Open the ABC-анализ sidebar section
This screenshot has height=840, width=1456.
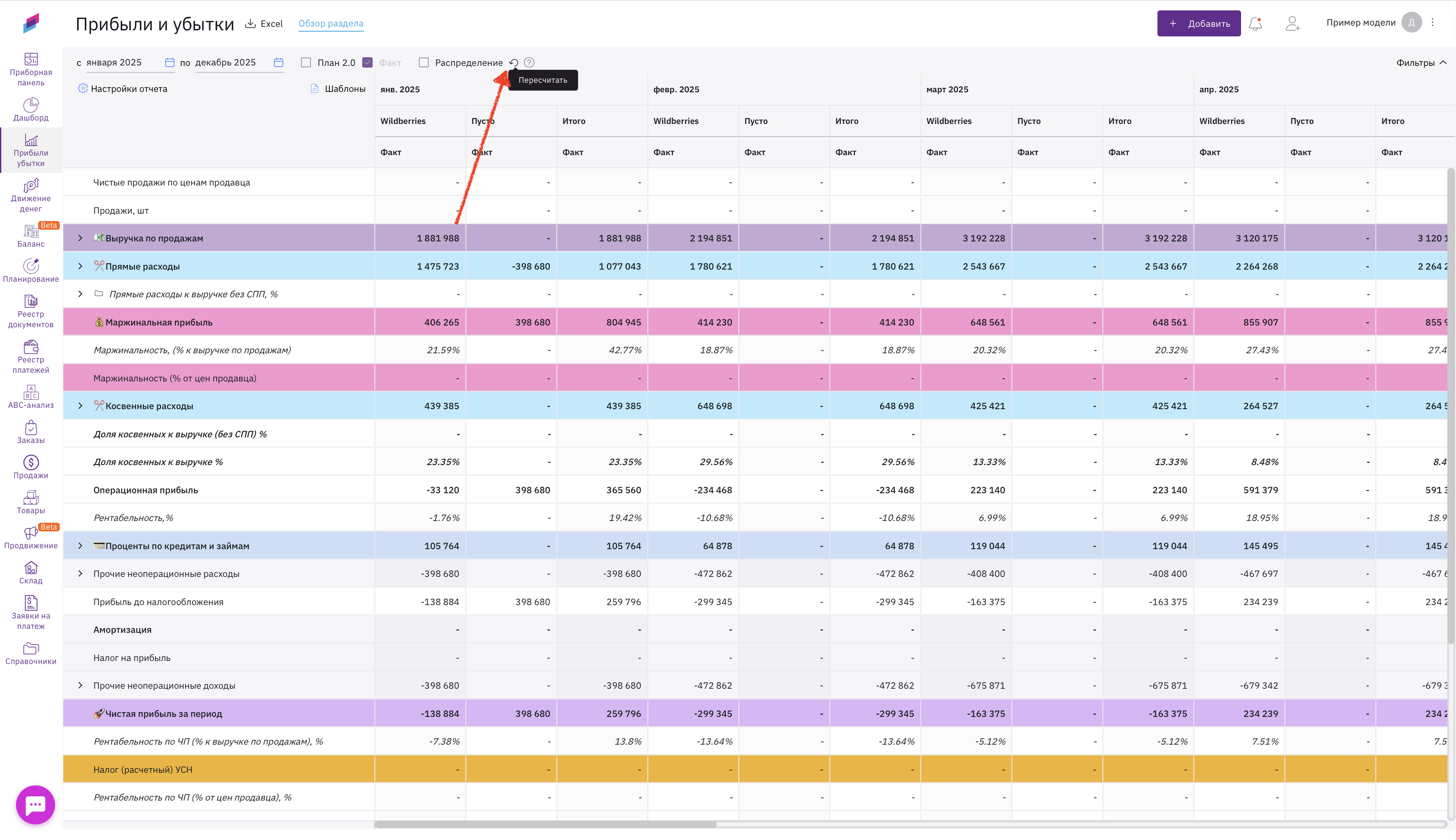tap(31, 397)
